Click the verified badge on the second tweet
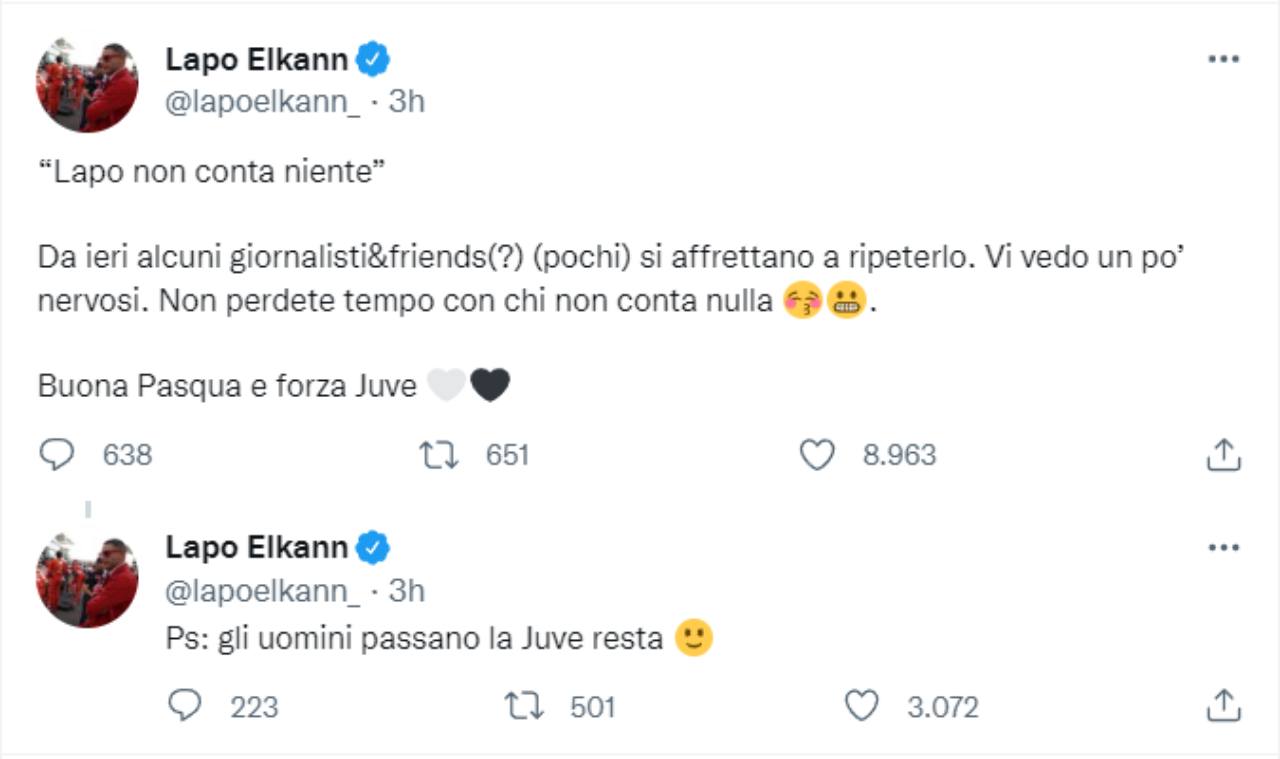This screenshot has height=759, width=1280. click(x=374, y=548)
